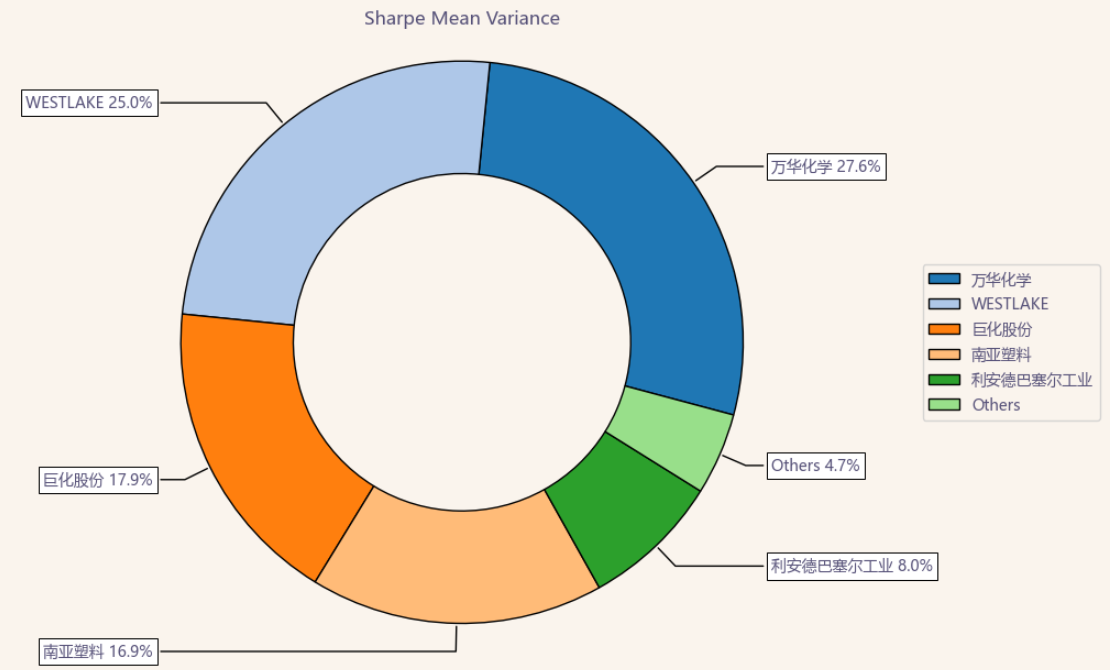The height and width of the screenshot is (670, 1110).
Task: Click the 'WESTLAKE' legend text entry
Action: [x=1009, y=304]
